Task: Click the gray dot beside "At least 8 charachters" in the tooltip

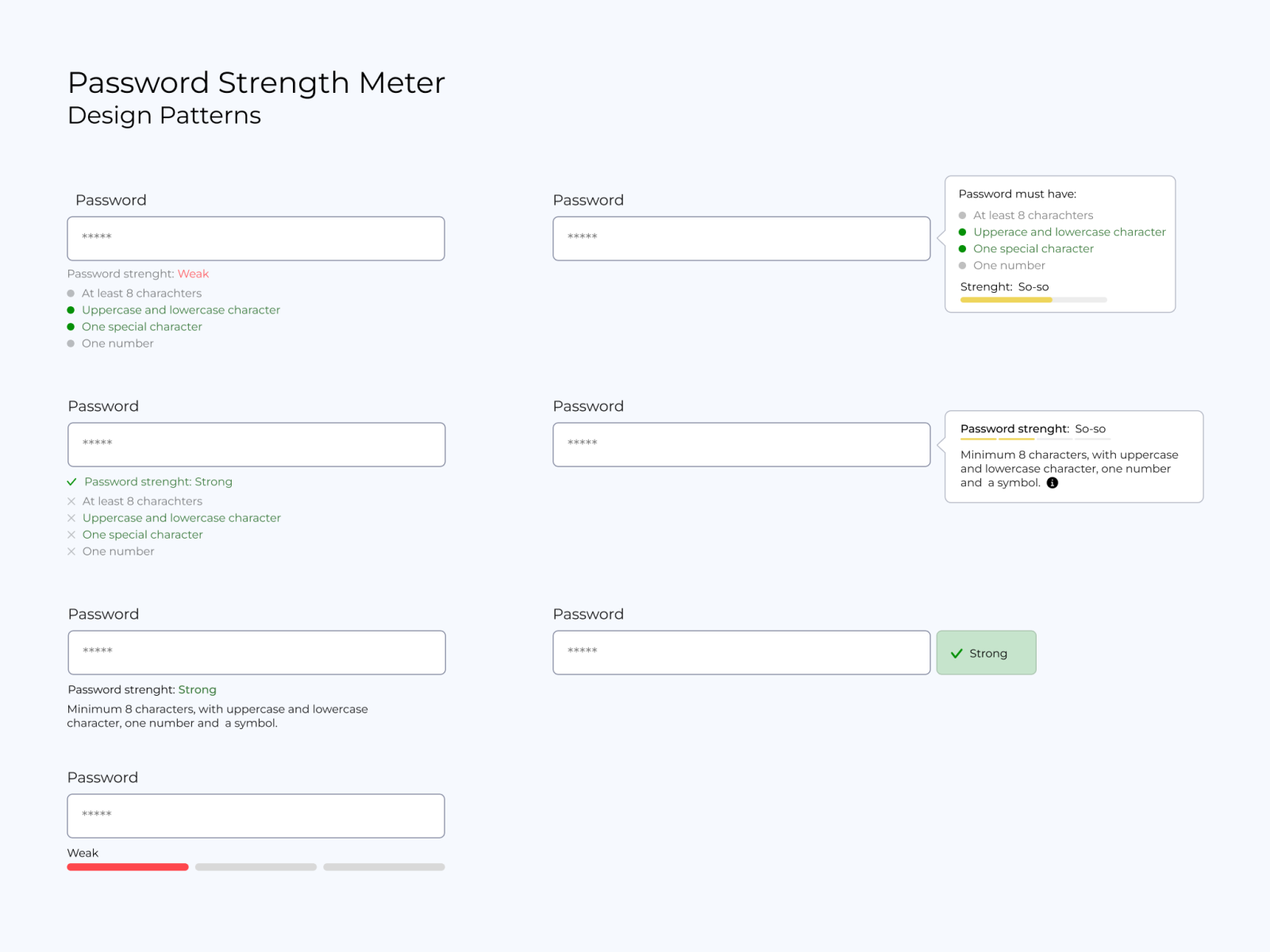Action: (x=963, y=216)
